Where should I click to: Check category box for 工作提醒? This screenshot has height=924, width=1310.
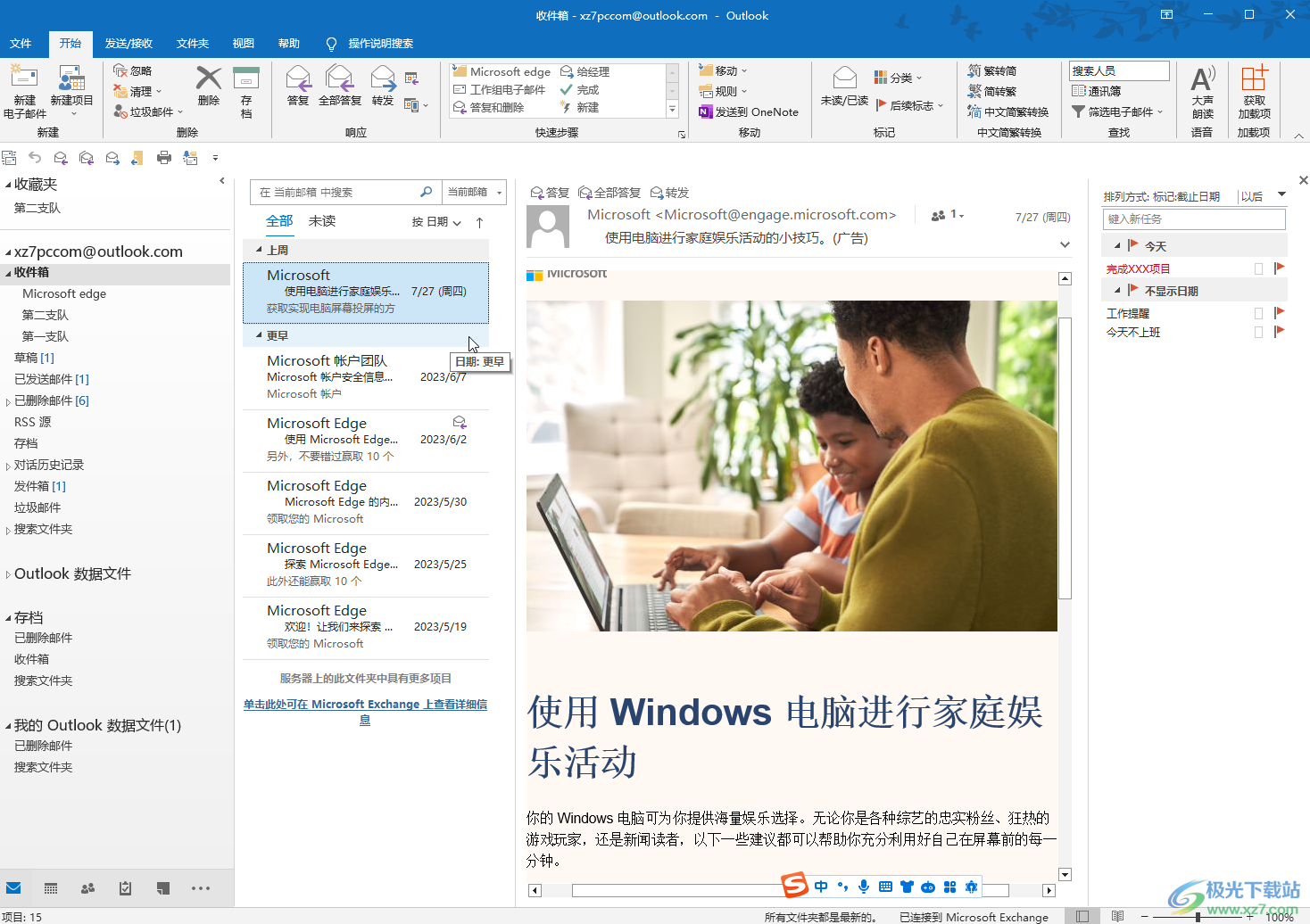(x=1258, y=313)
